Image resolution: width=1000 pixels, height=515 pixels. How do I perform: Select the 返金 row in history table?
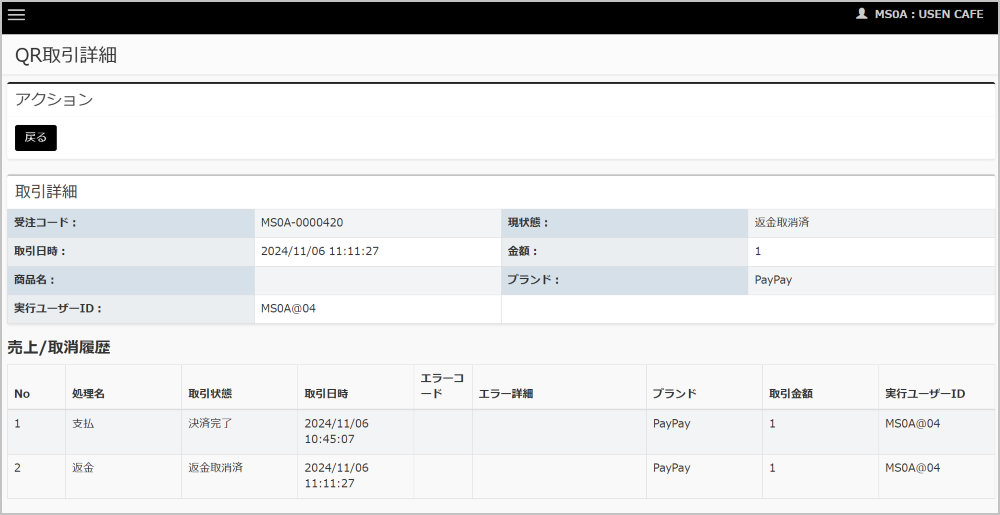[x=83, y=468]
